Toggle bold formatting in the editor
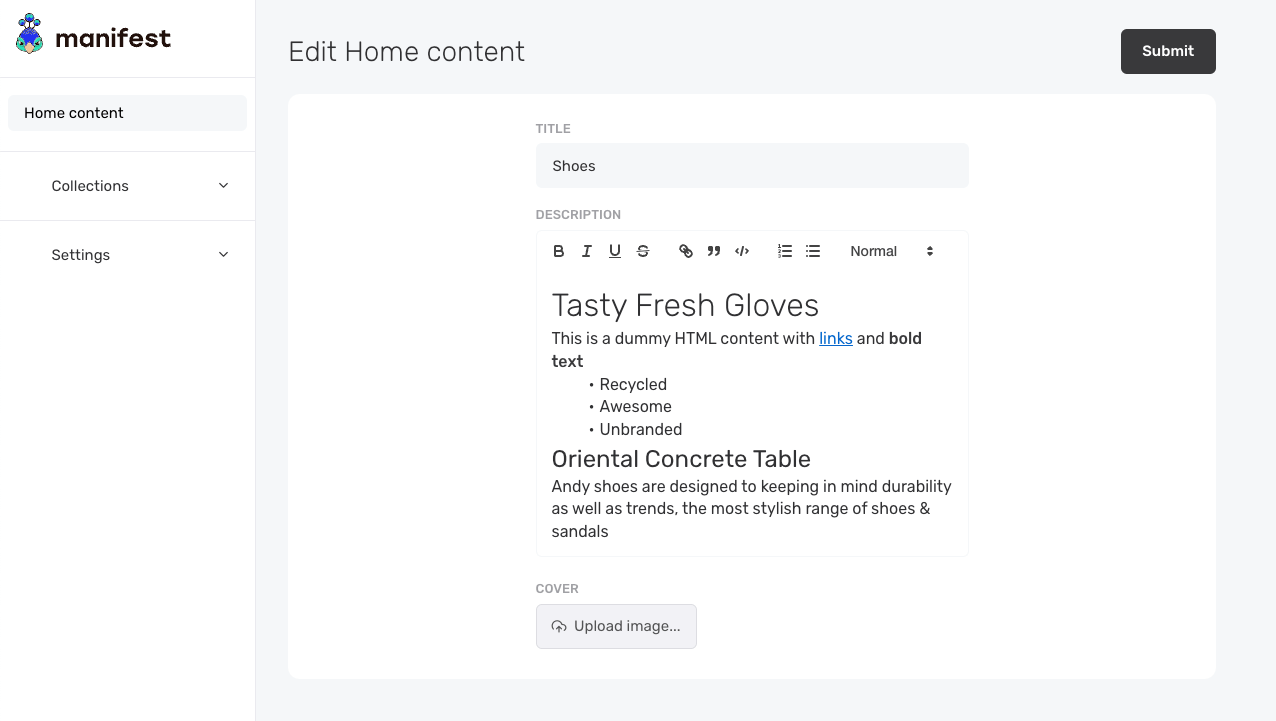The height and width of the screenshot is (721, 1276). coord(559,251)
